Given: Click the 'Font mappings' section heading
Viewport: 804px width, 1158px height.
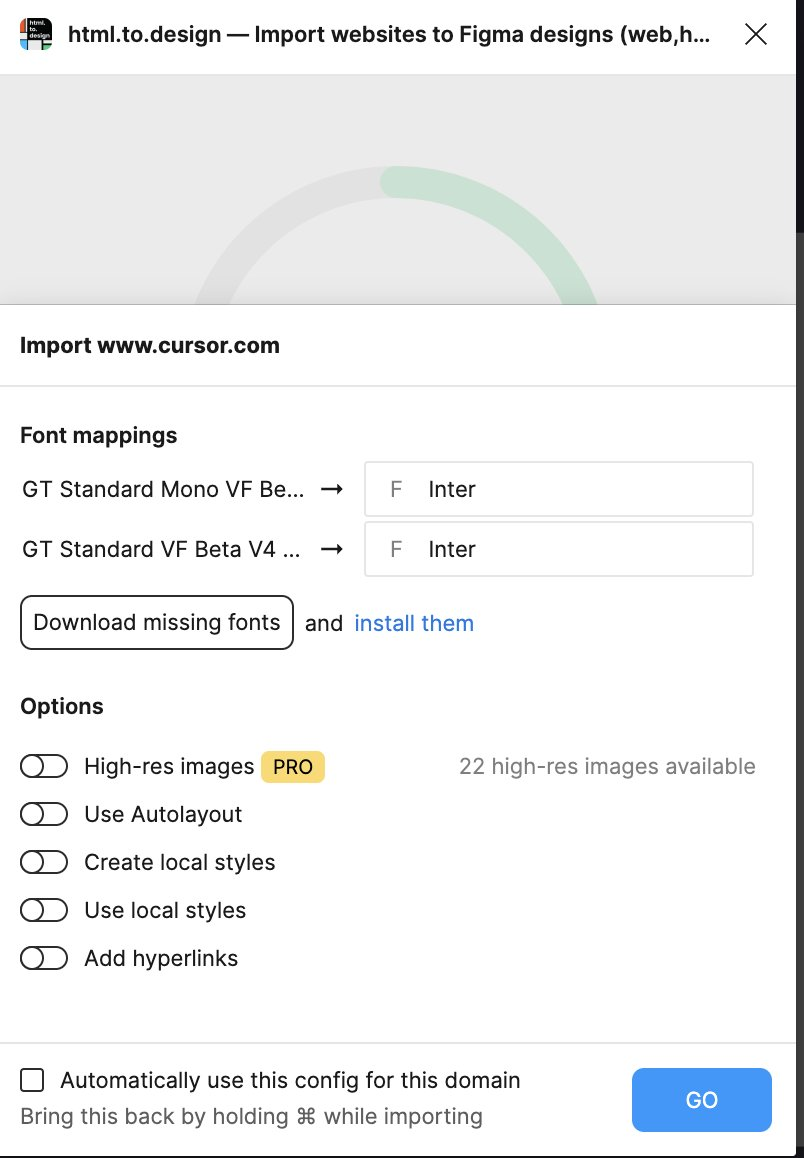Looking at the screenshot, I should (x=98, y=435).
